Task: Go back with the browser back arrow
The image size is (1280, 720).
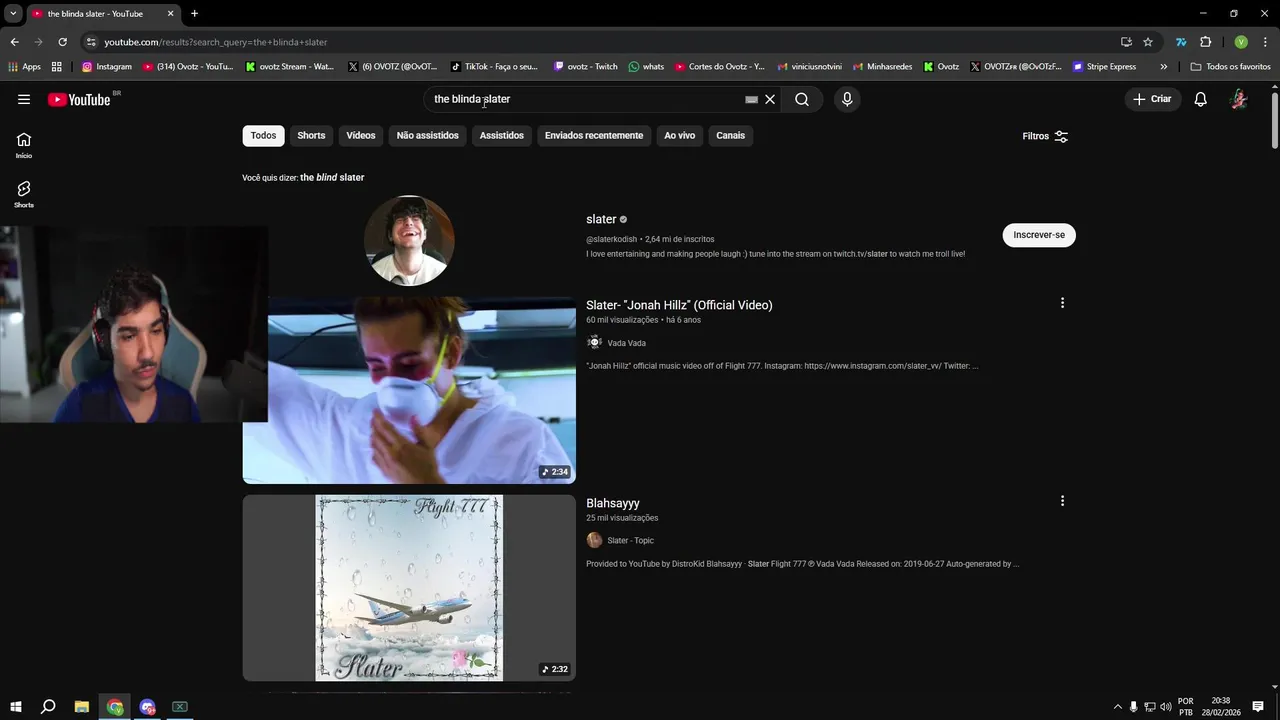Action: click(14, 42)
